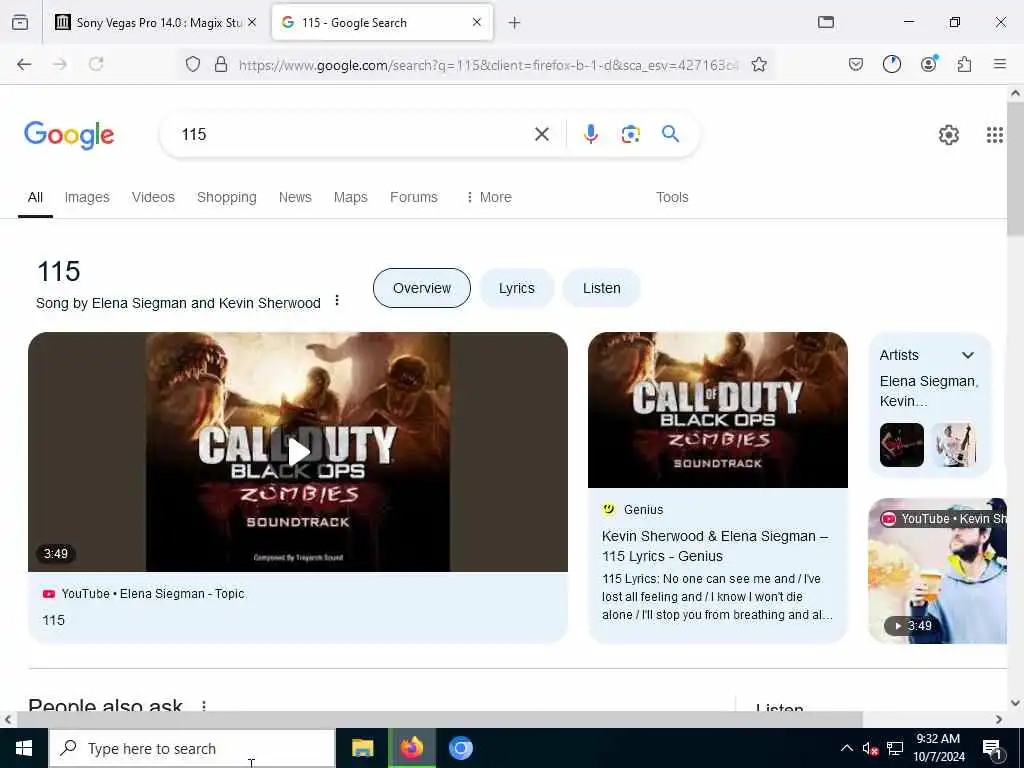Click the Overview chip
Viewport: 1024px width, 768px height.
[x=422, y=288]
